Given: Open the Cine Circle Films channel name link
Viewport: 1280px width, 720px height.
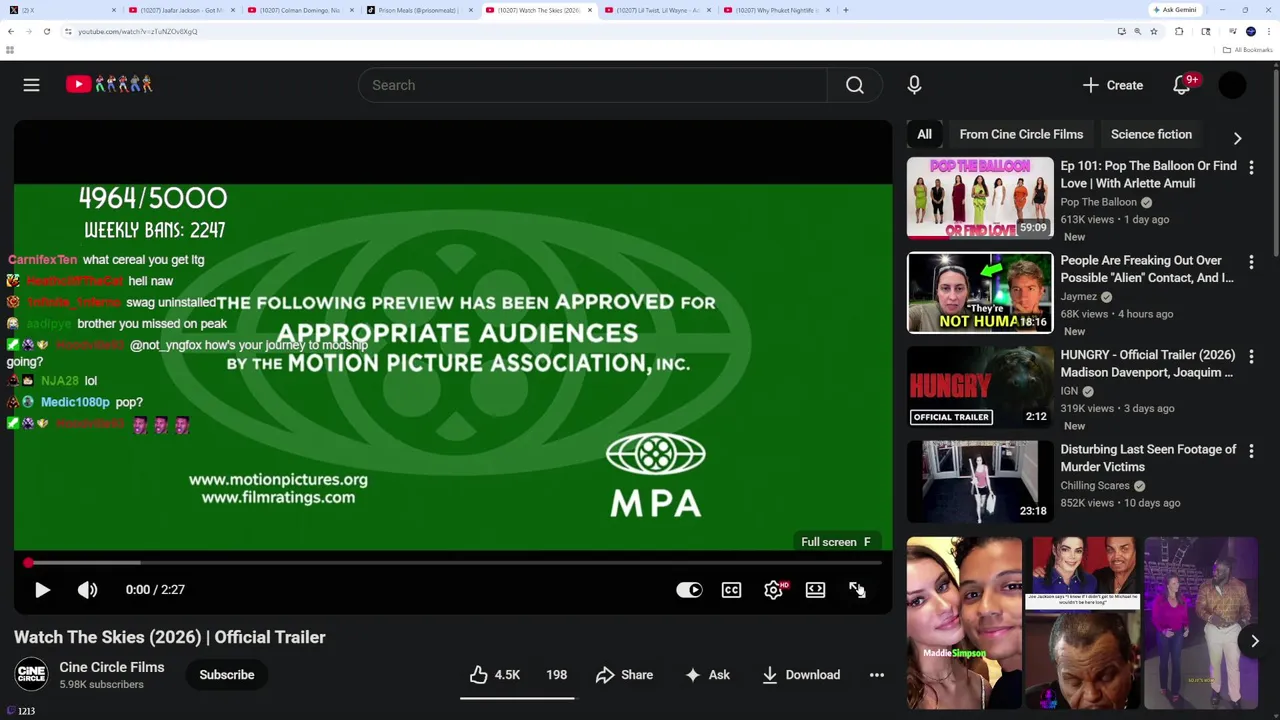Looking at the screenshot, I should 112,667.
